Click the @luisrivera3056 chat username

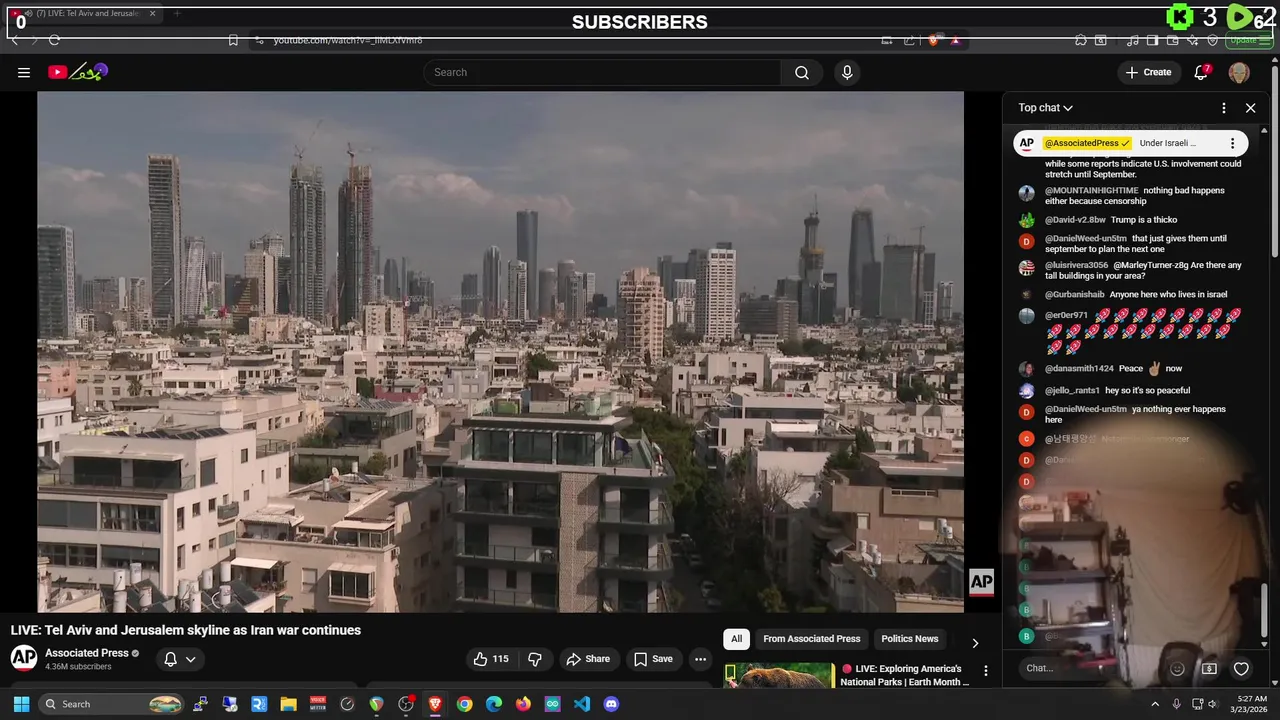(1076, 265)
